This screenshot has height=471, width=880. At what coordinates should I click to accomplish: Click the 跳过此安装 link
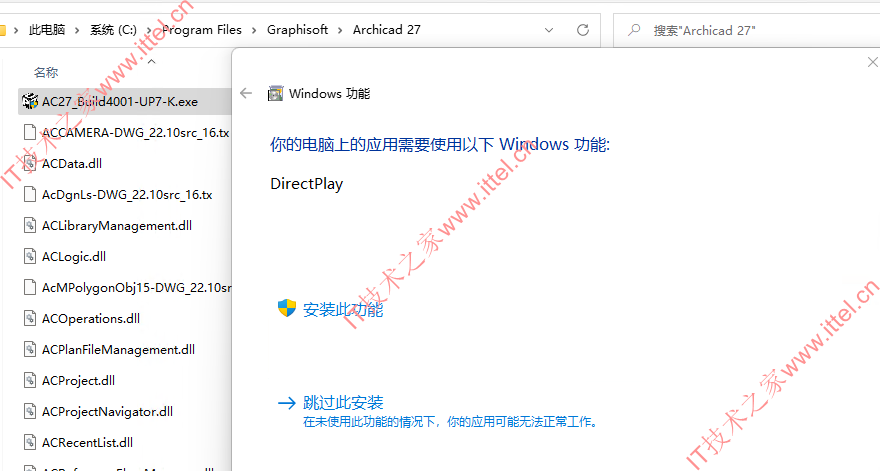[x=343, y=403]
